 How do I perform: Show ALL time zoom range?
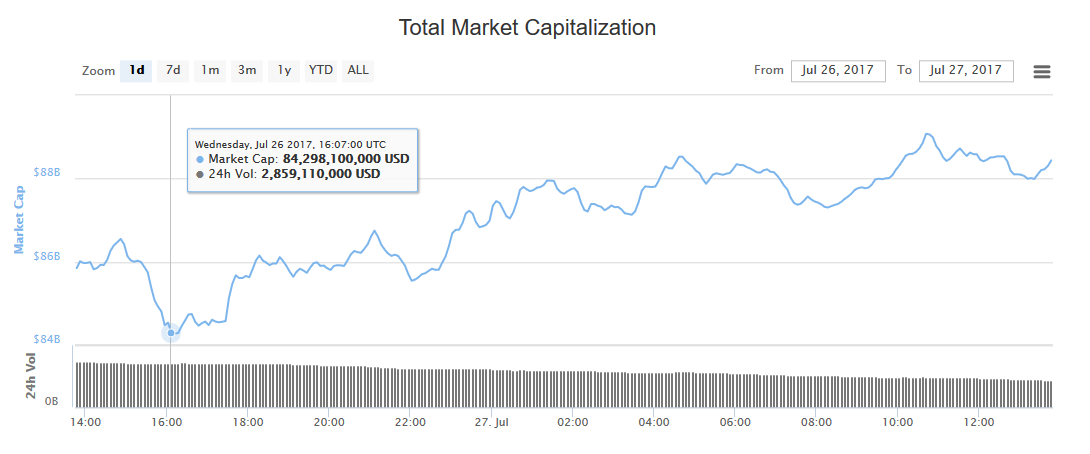point(358,70)
